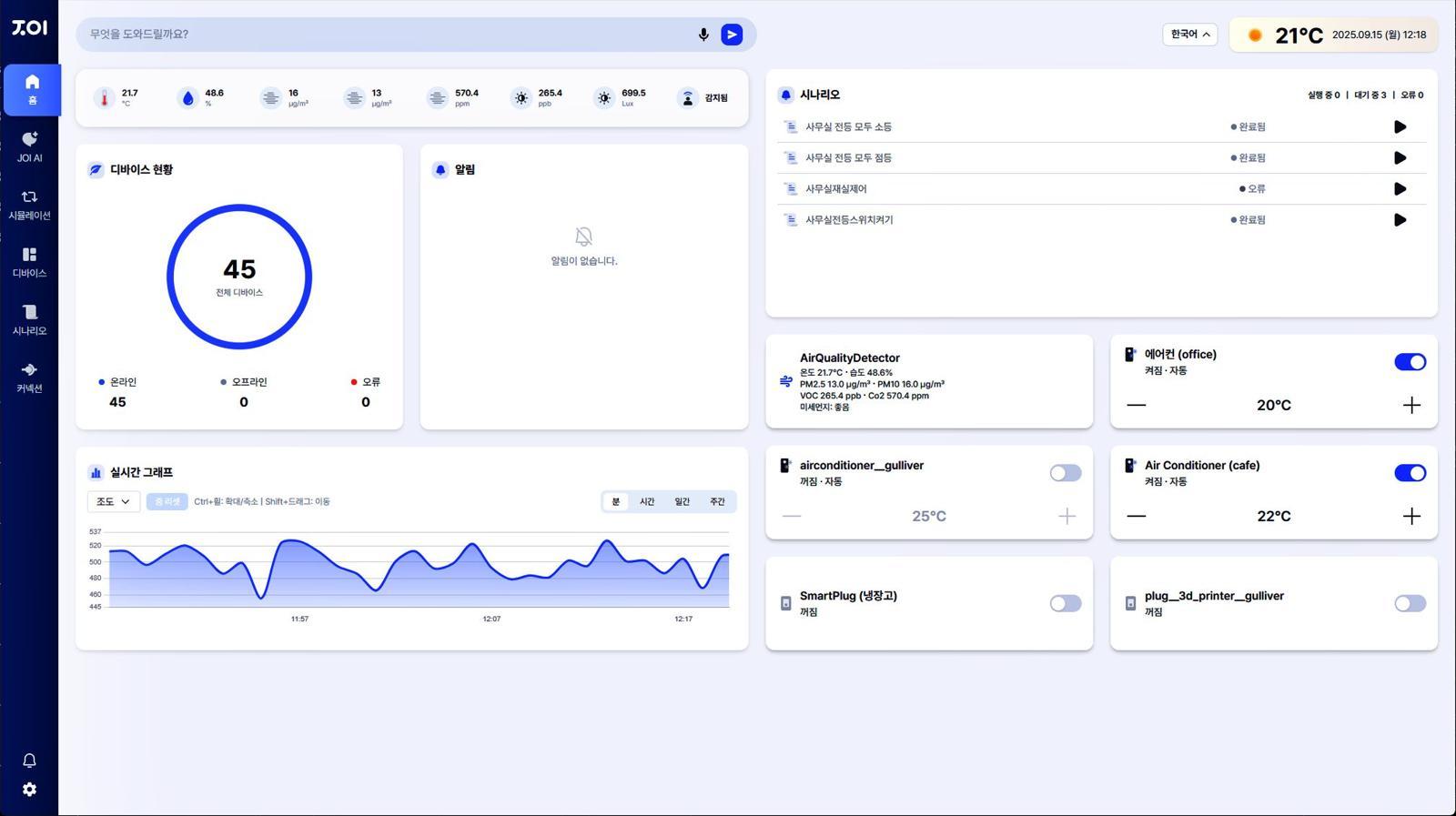
Task: Open settings gear in the sidebar
Action: tap(29, 790)
